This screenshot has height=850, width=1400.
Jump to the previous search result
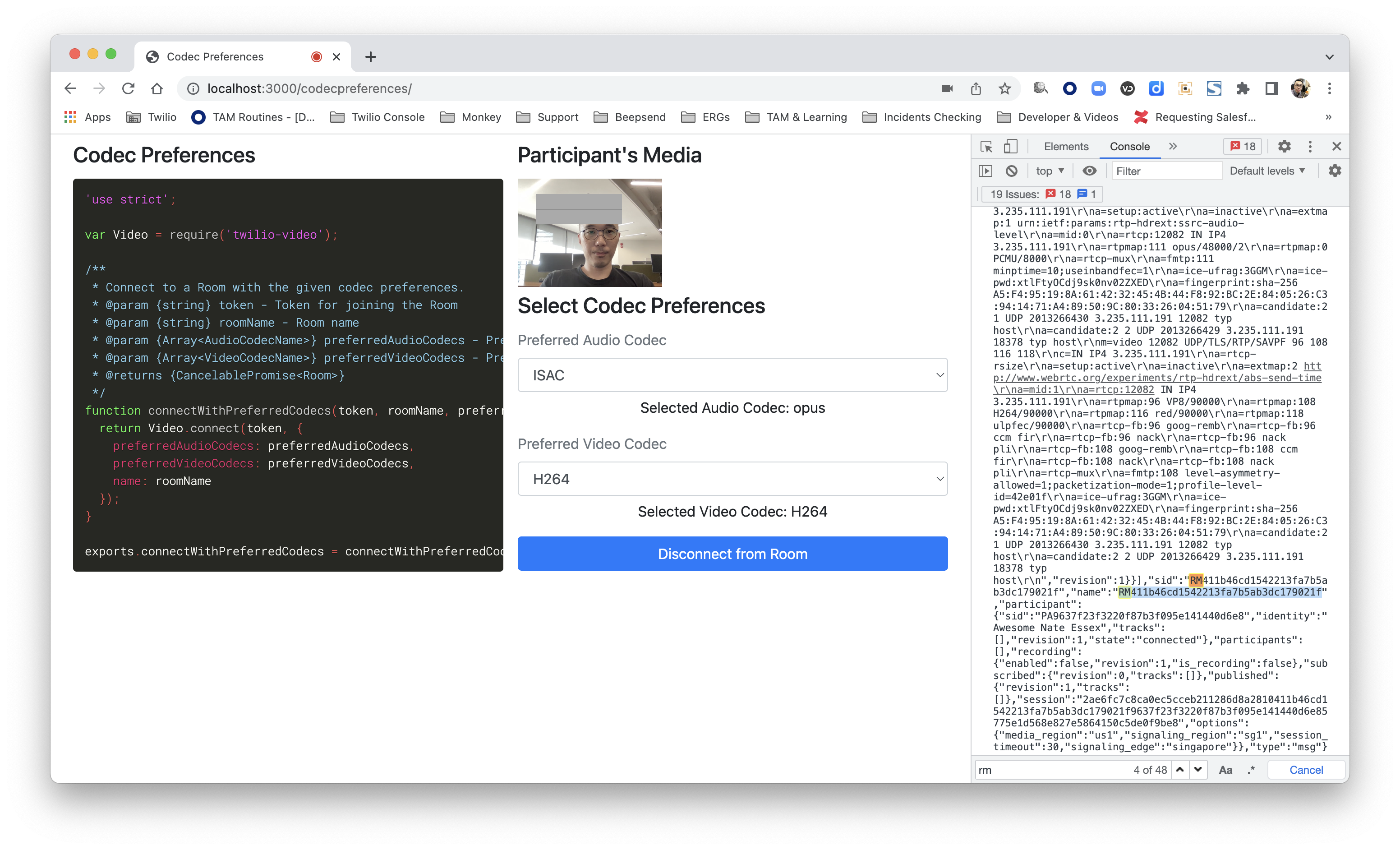coord(1180,770)
